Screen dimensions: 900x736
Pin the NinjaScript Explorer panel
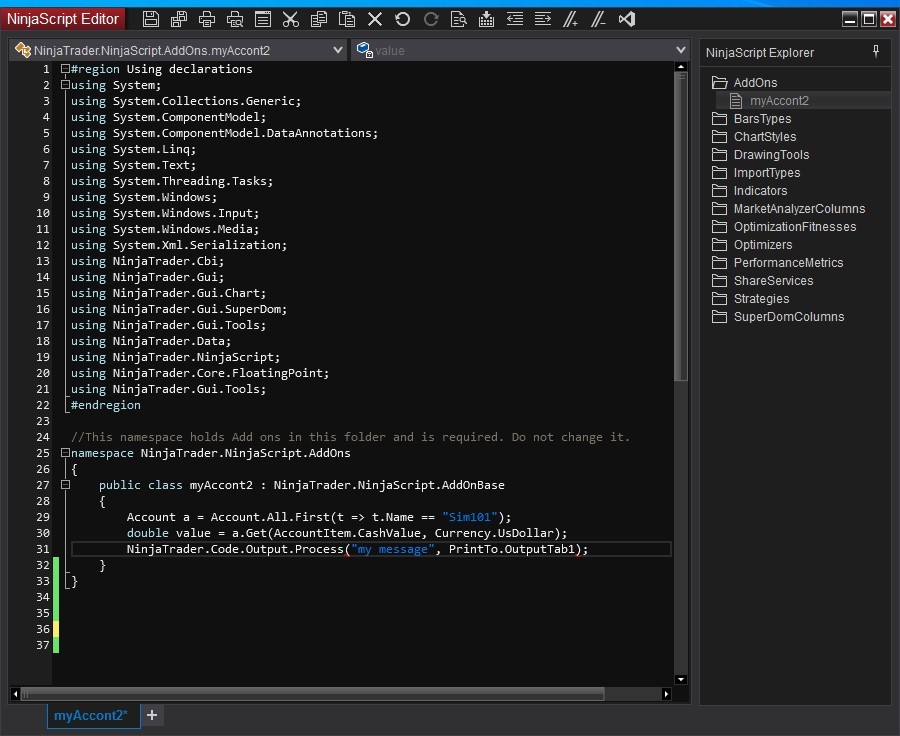tap(877, 52)
